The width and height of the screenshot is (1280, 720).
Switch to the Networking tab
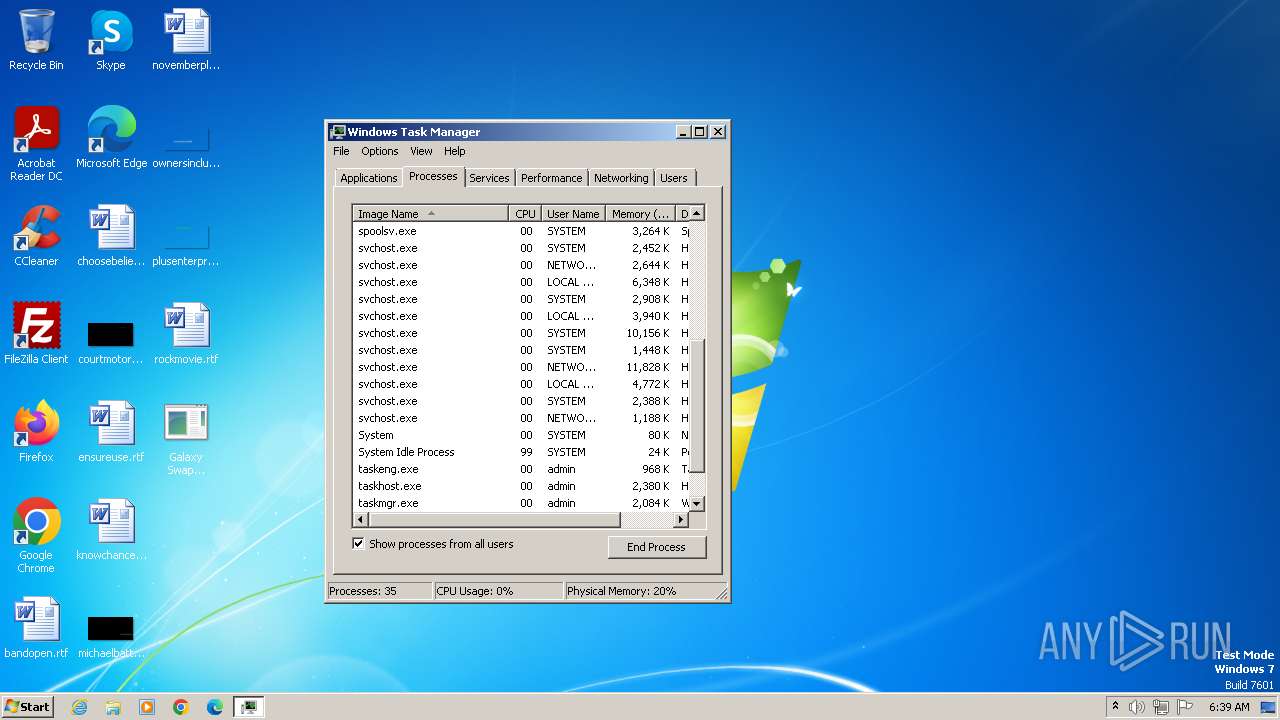621,178
